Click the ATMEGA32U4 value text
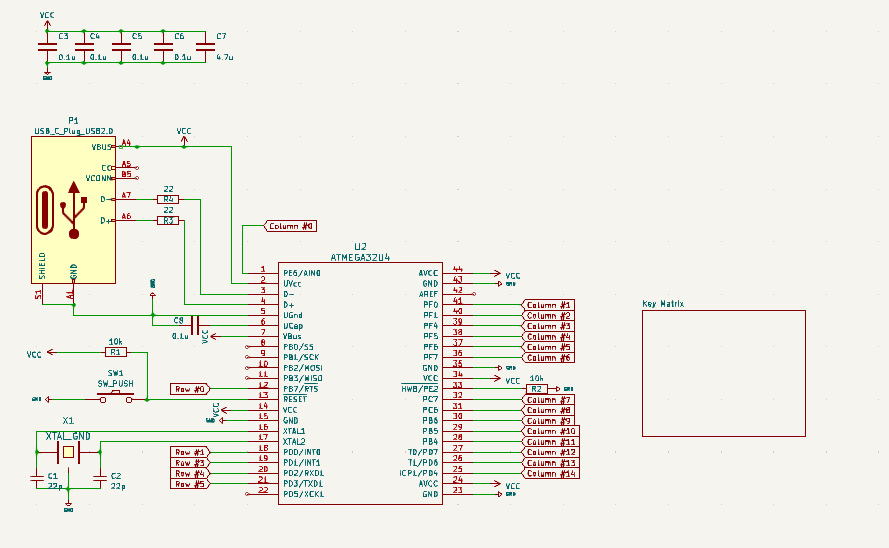This screenshot has height=548, width=889. 360,257
